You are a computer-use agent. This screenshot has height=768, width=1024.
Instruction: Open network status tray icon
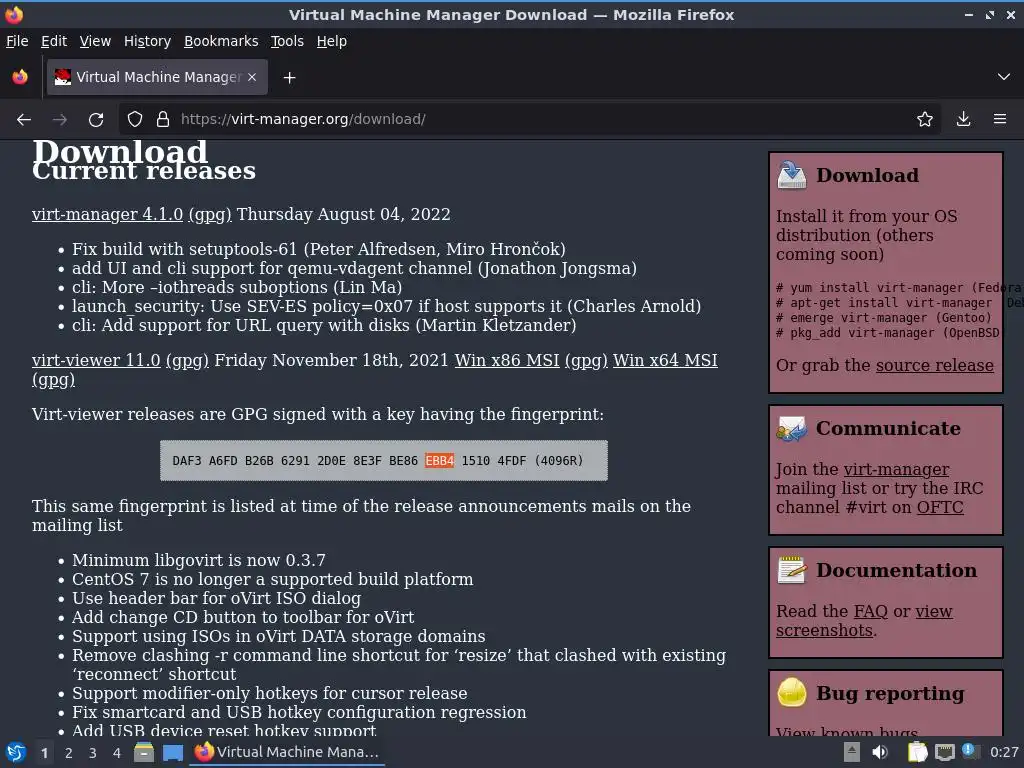pyautogui.click(x=944, y=752)
